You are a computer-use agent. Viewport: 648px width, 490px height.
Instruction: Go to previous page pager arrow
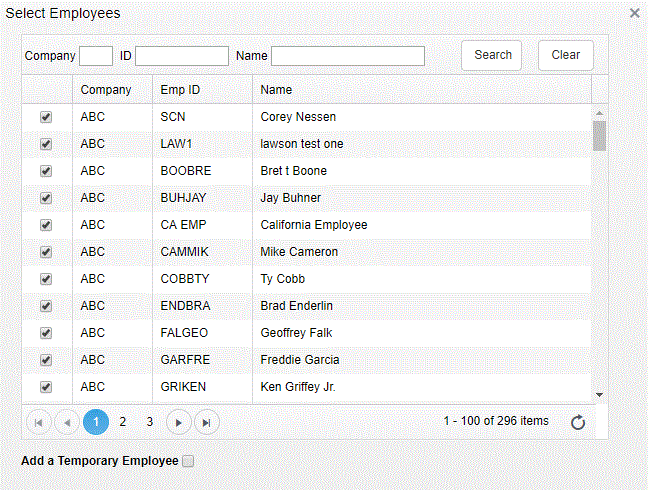point(67,422)
